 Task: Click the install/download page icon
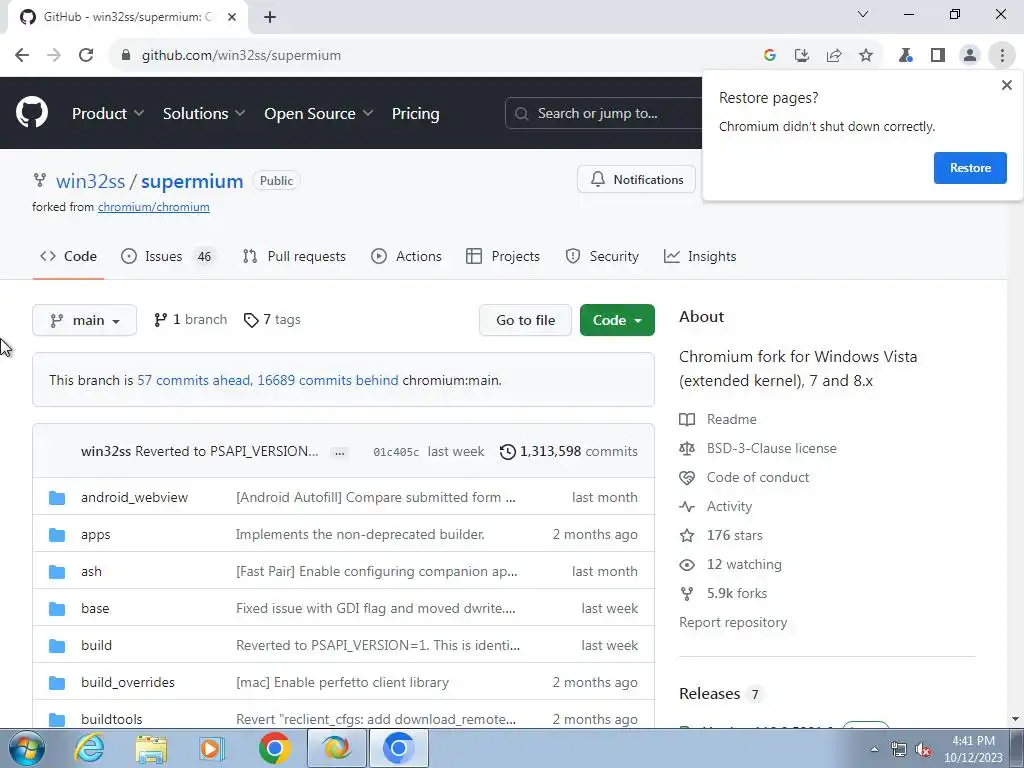point(802,56)
